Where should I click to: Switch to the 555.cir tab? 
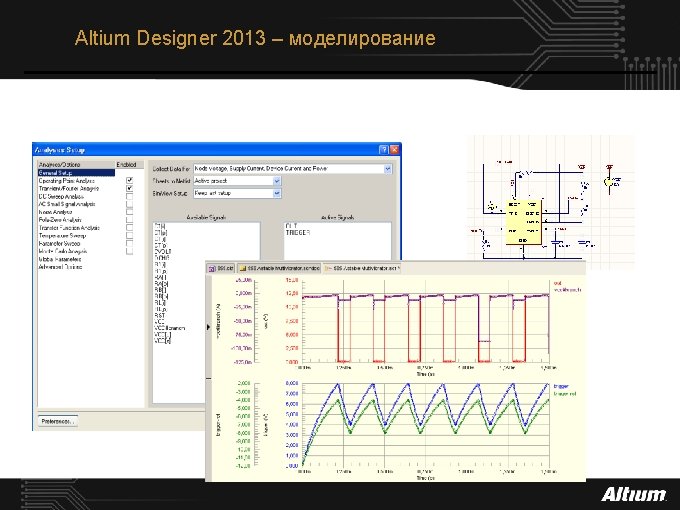221,268
